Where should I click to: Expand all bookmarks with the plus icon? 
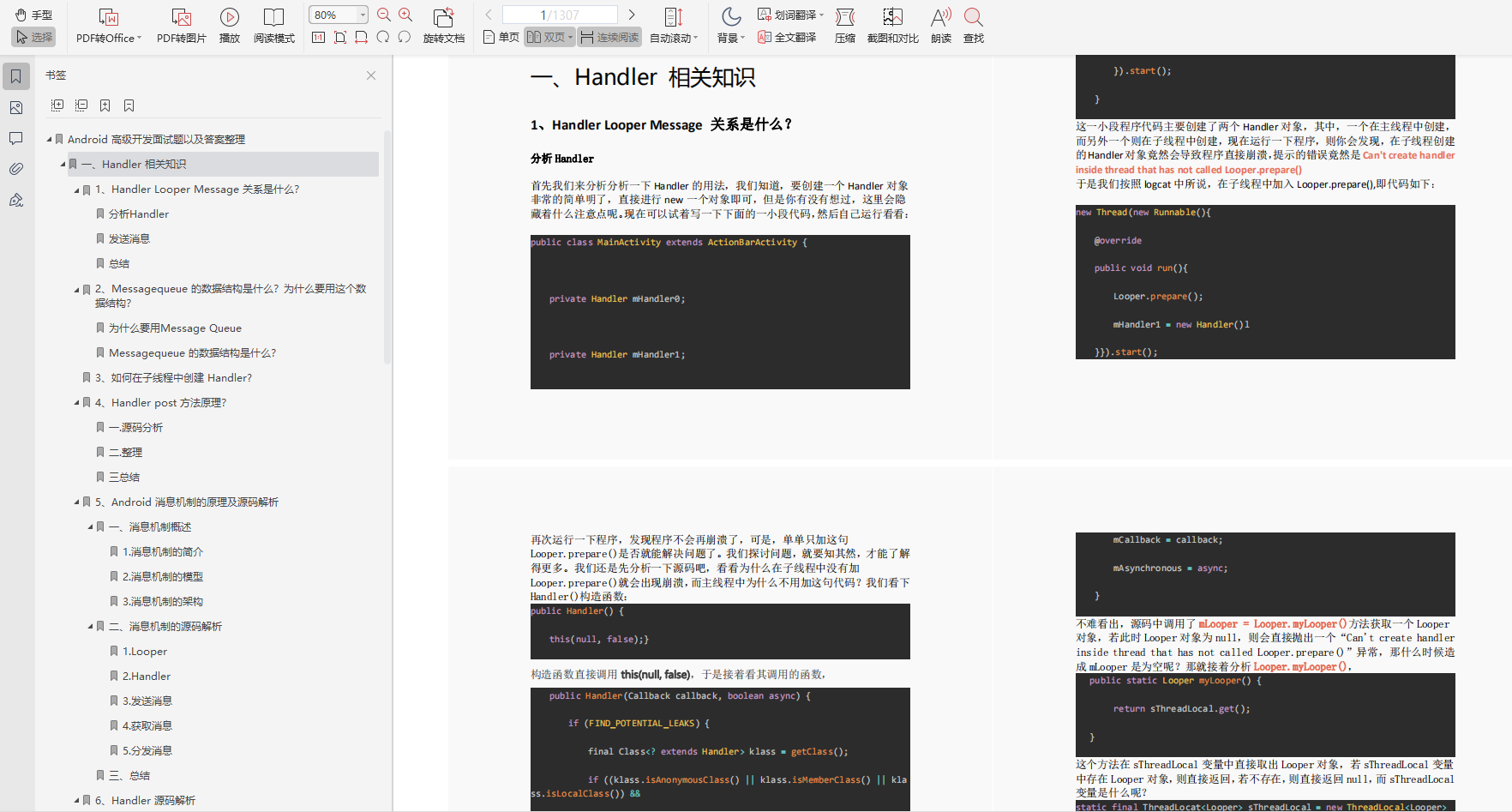pyautogui.click(x=57, y=105)
